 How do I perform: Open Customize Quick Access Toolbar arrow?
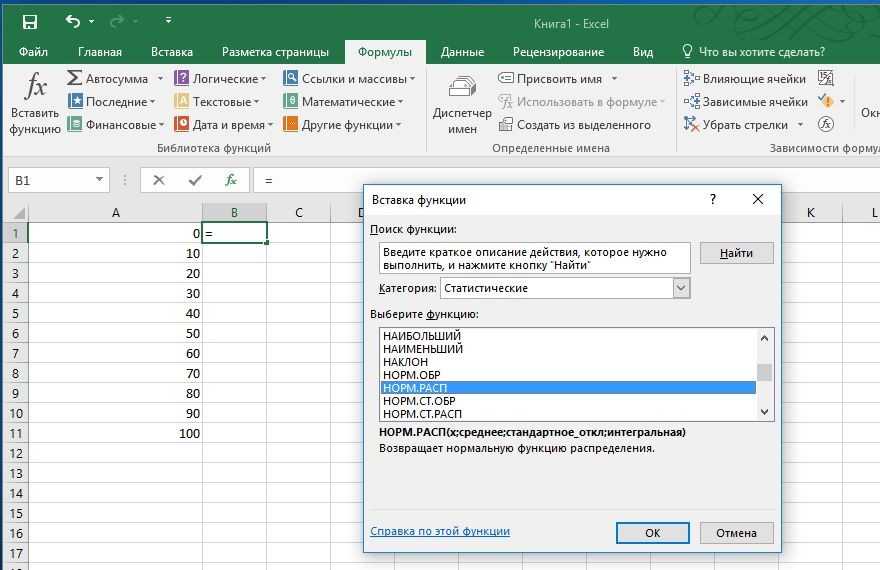168,21
